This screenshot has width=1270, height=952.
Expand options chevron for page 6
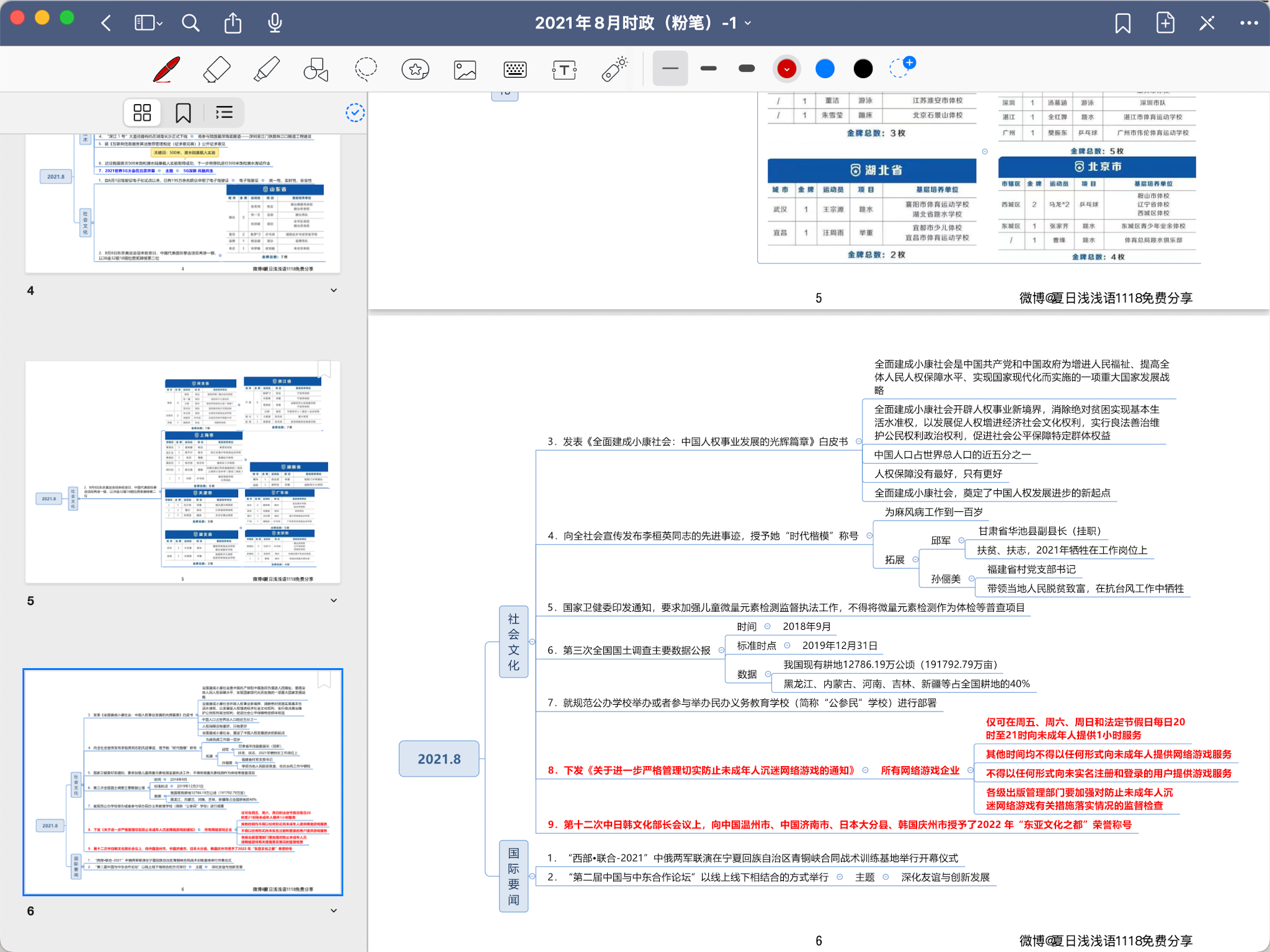pos(334,910)
